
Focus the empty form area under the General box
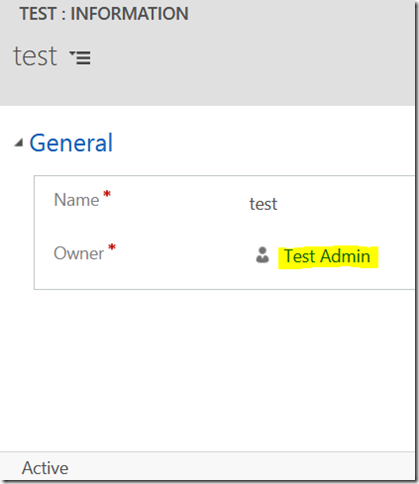[207, 370]
